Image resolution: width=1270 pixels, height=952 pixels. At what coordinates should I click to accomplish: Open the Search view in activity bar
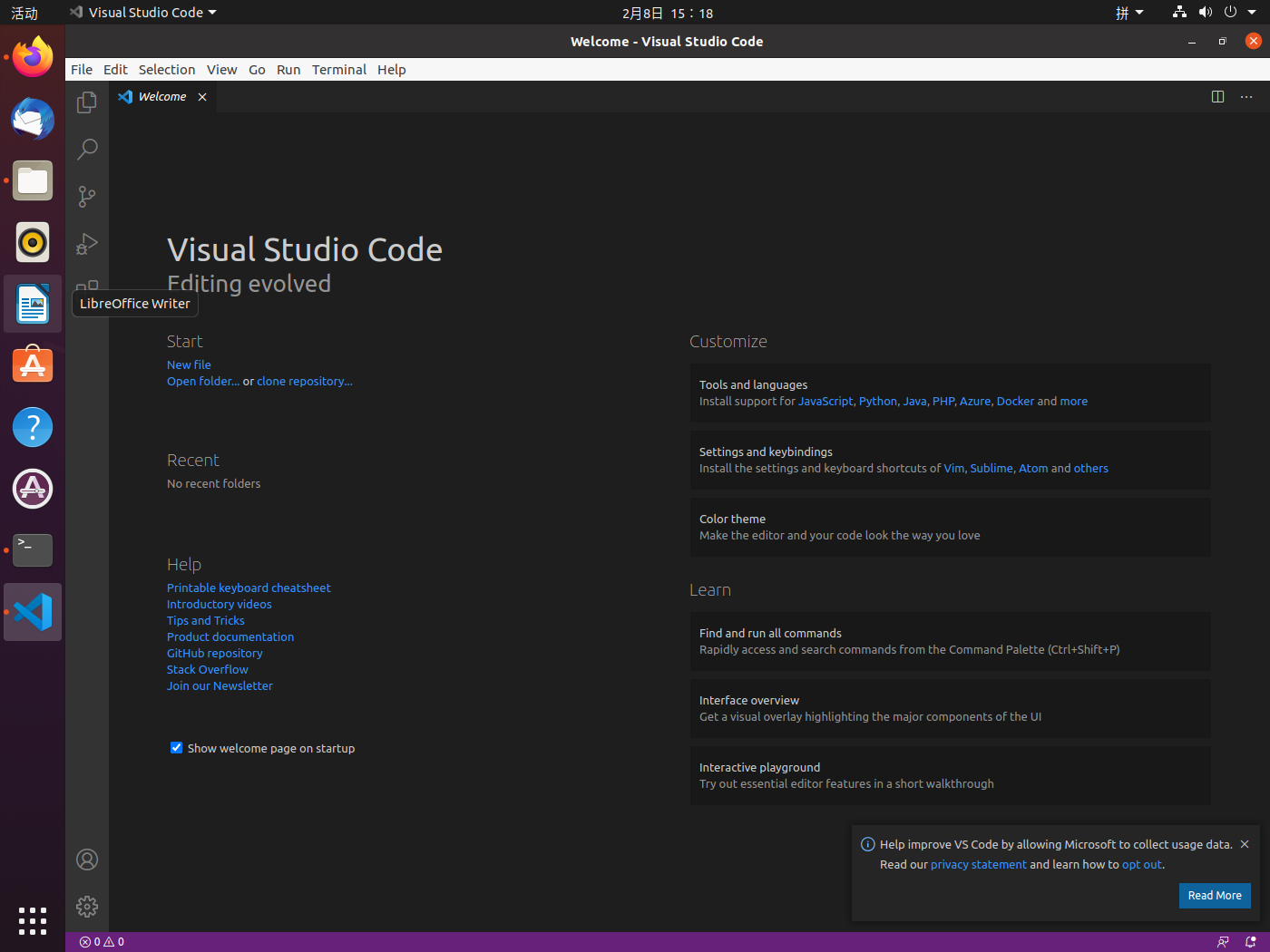pyautogui.click(x=87, y=150)
